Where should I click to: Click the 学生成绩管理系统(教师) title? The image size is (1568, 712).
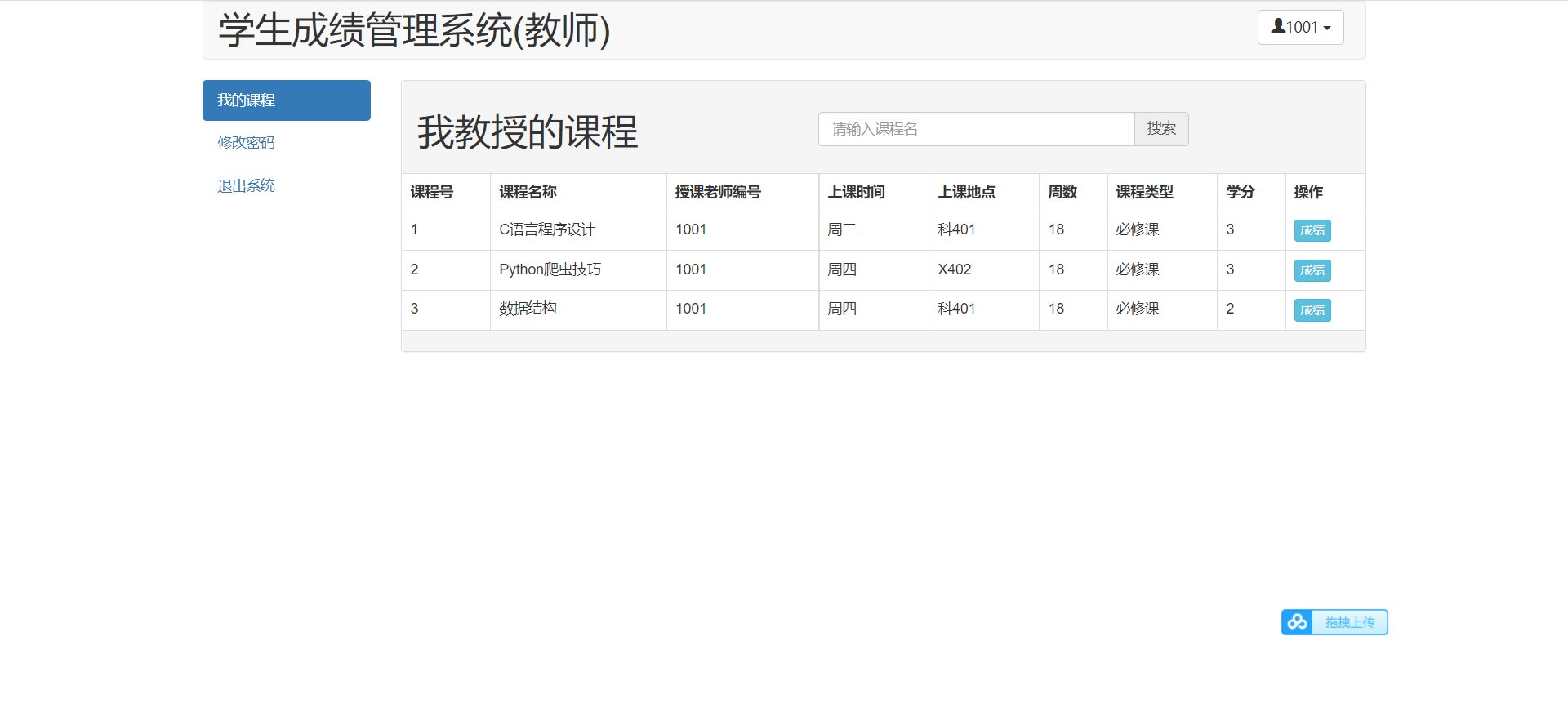[414, 30]
